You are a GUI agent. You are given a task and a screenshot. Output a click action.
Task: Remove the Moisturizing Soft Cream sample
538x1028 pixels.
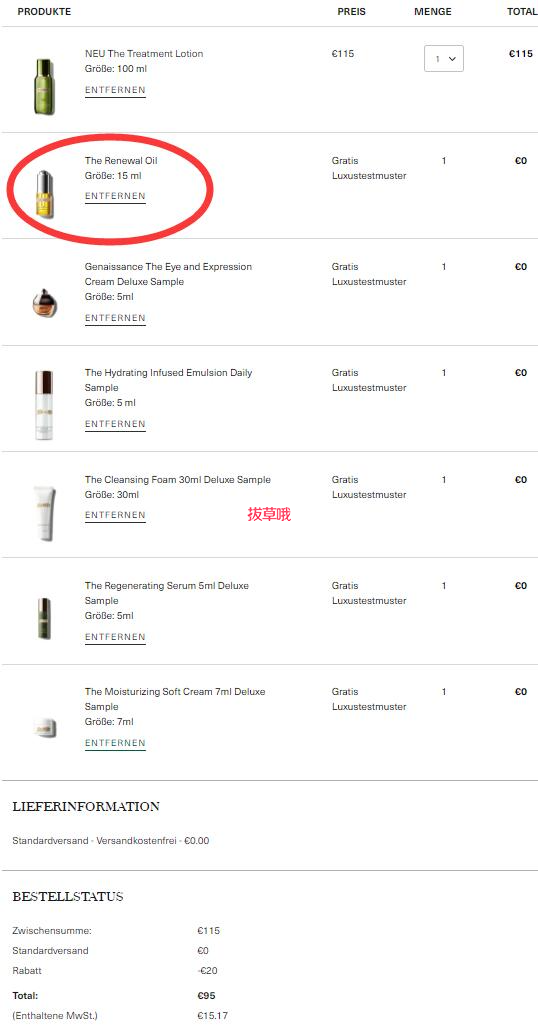point(115,743)
